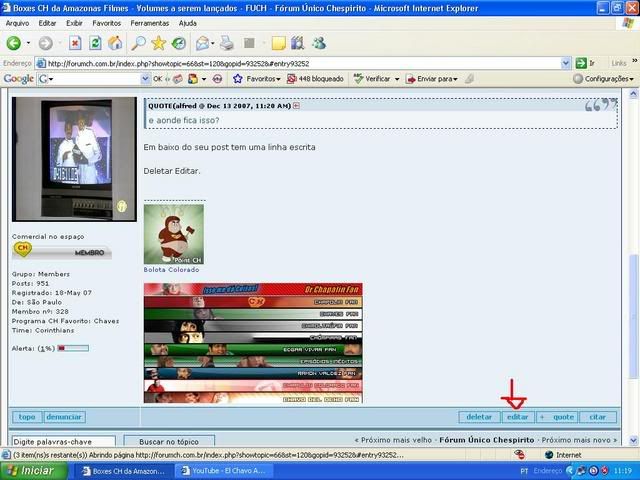Click the citar reply button

click(598, 417)
